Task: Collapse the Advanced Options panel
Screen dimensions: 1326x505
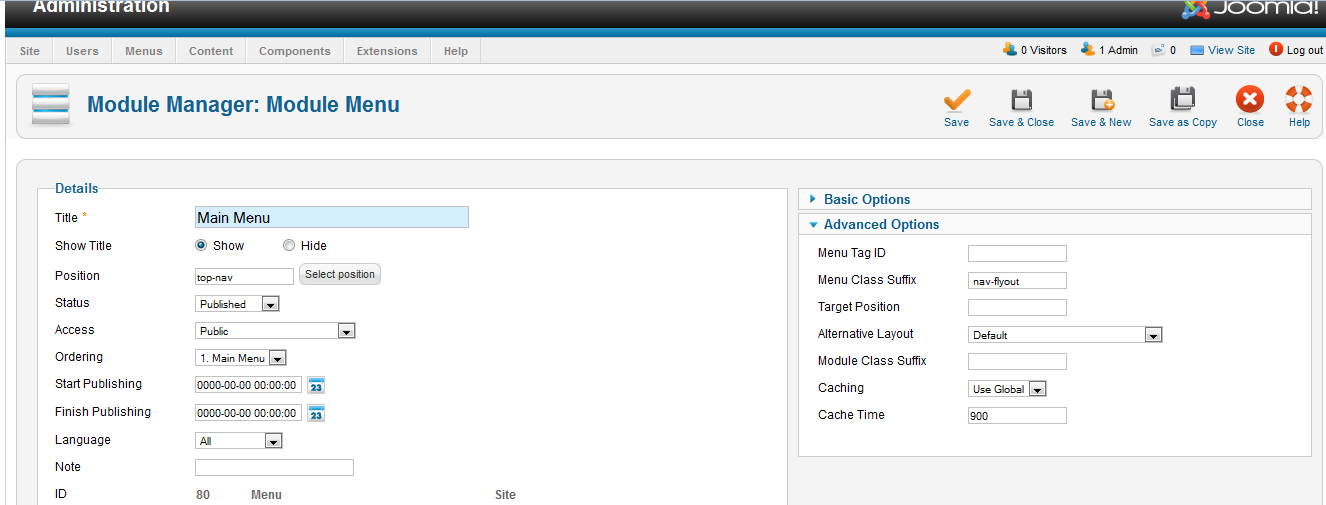Action: click(x=880, y=224)
